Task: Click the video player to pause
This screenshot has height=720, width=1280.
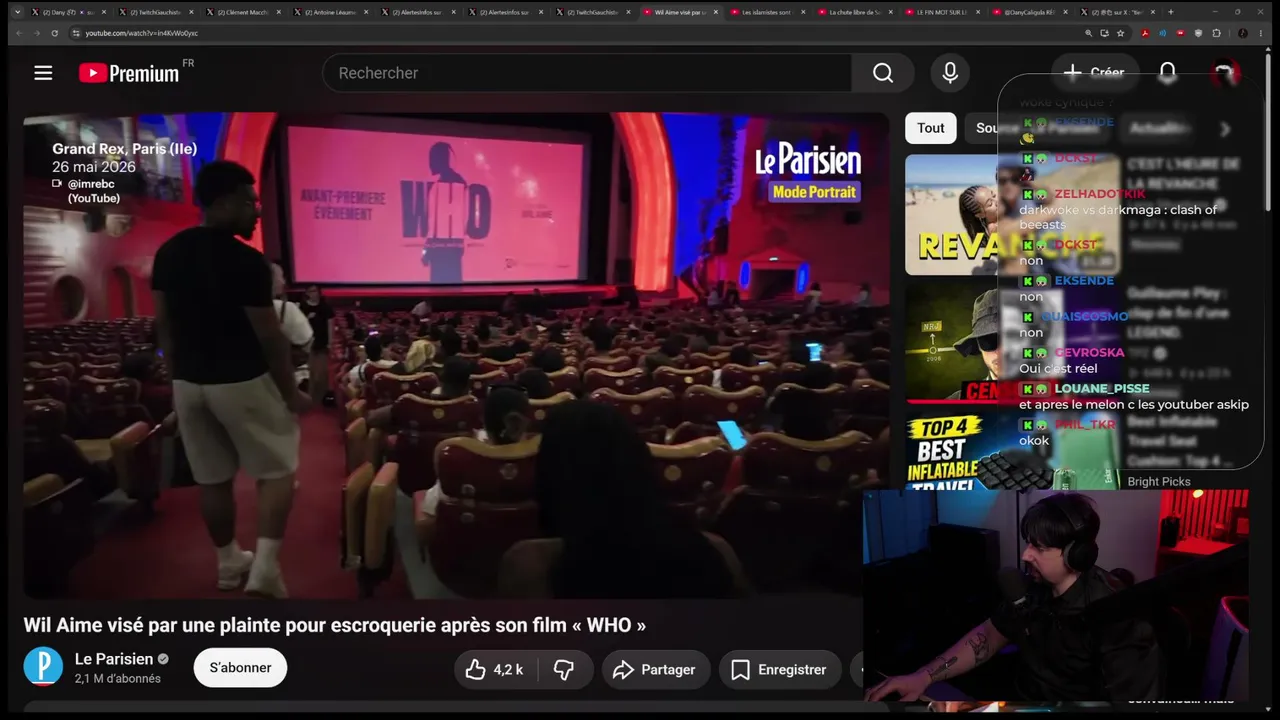Action: click(456, 355)
